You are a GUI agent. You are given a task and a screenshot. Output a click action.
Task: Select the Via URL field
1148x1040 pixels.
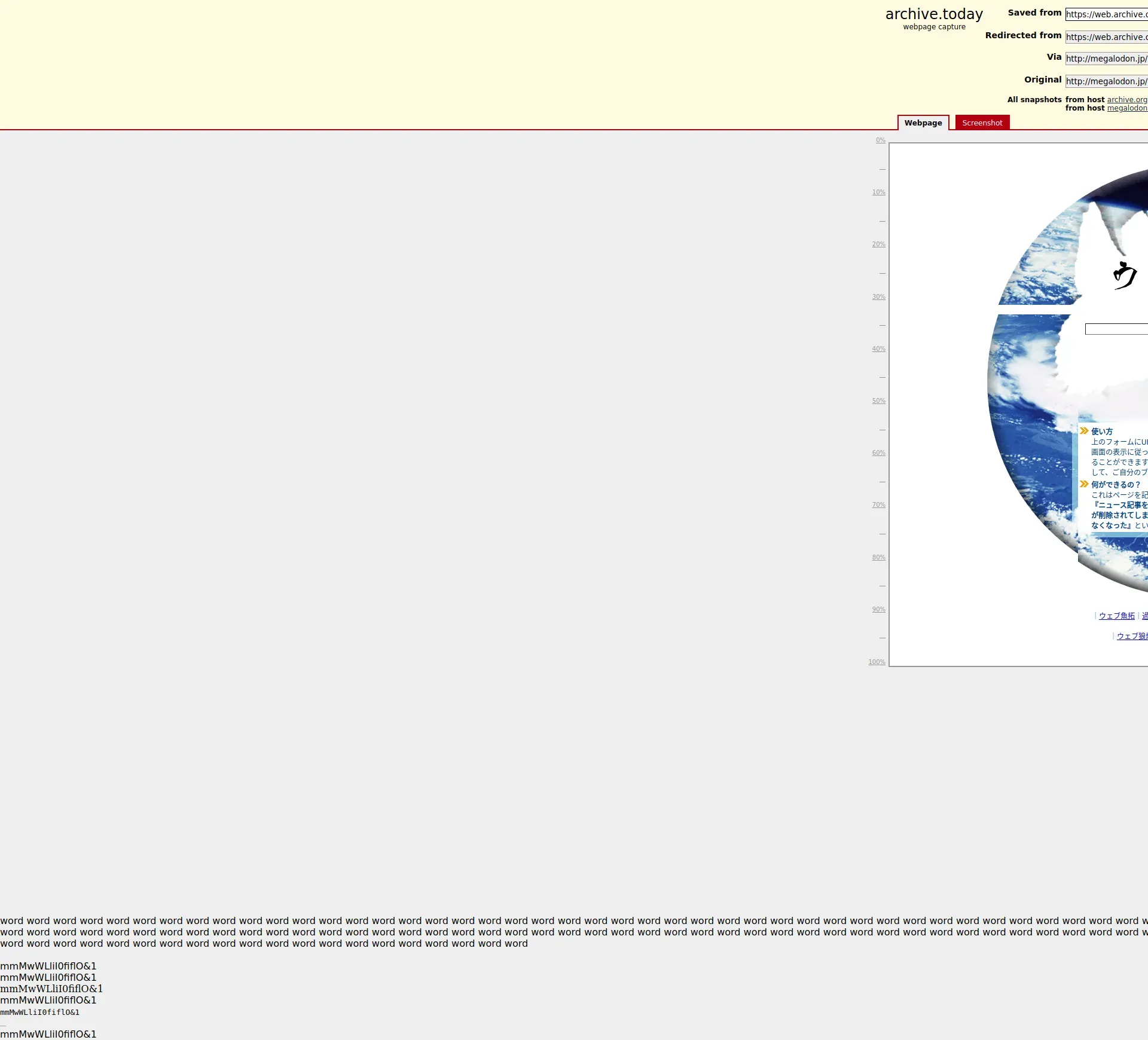(x=1106, y=59)
